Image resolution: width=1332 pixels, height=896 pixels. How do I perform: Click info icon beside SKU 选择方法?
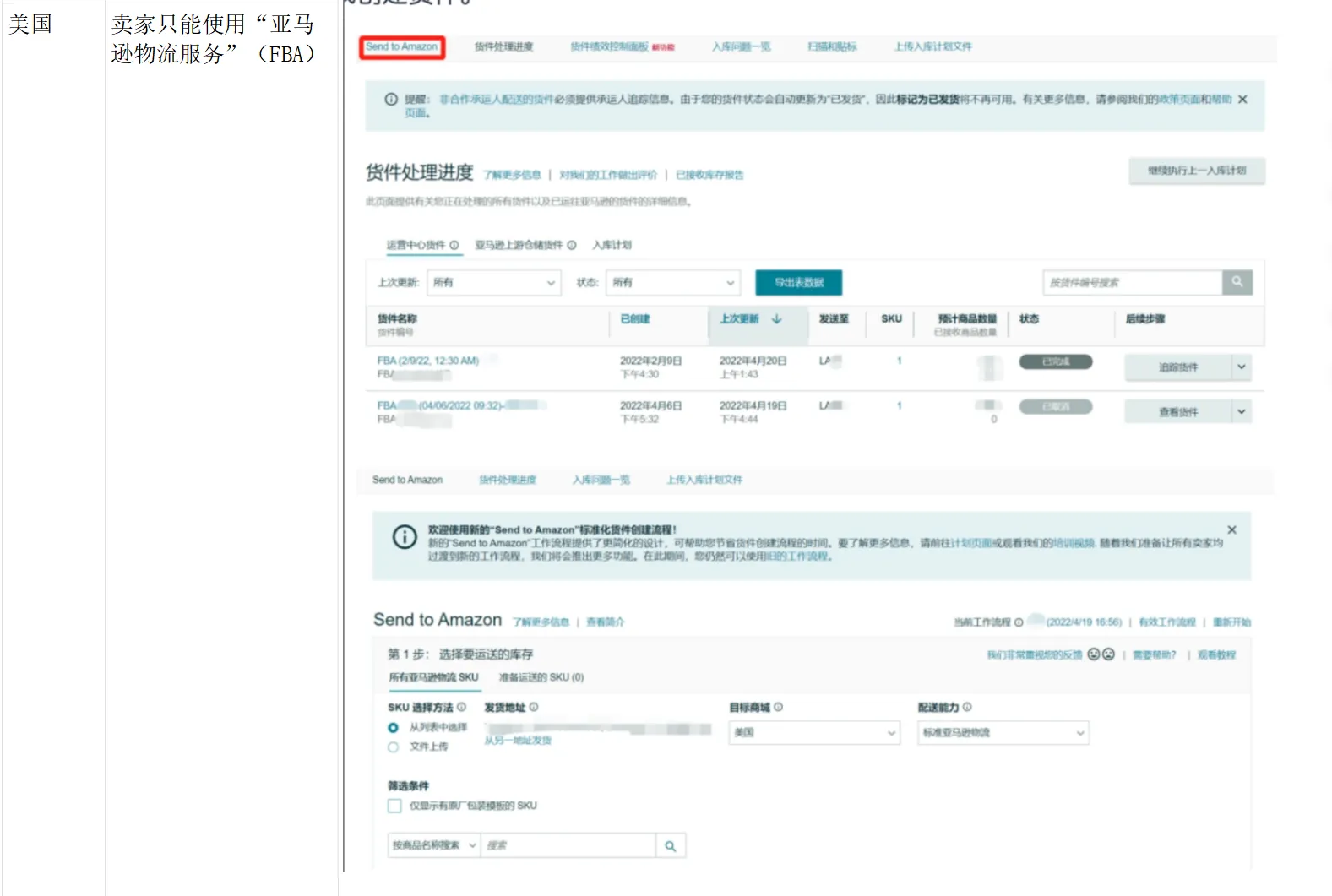[x=461, y=707]
